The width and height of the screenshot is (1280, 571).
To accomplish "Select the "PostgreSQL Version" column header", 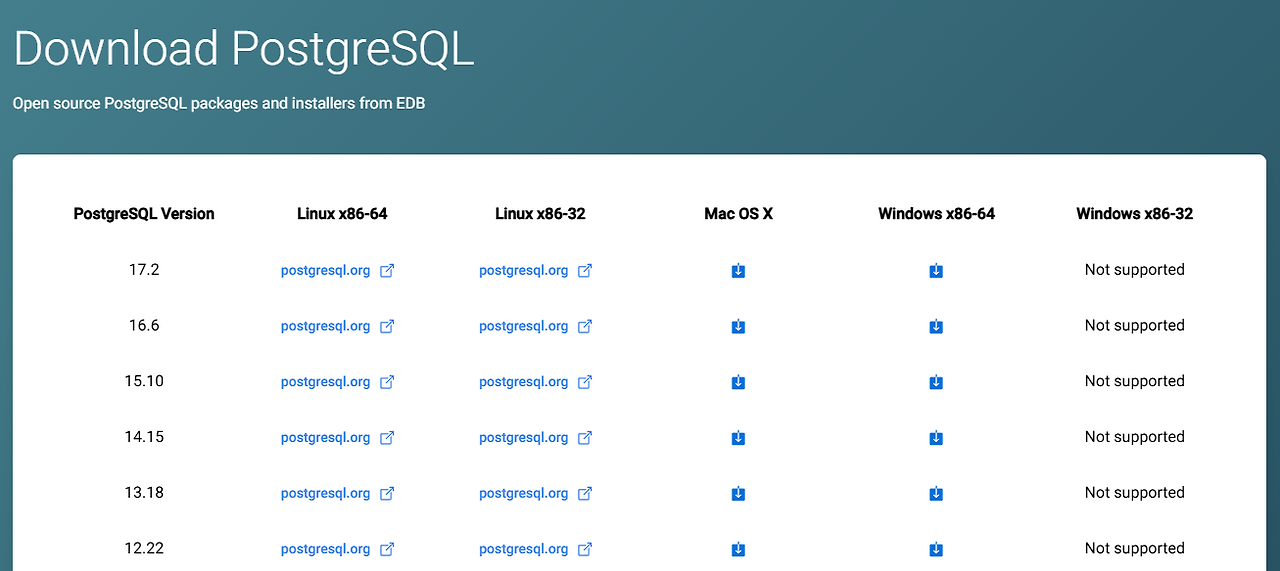I will tap(144, 214).
